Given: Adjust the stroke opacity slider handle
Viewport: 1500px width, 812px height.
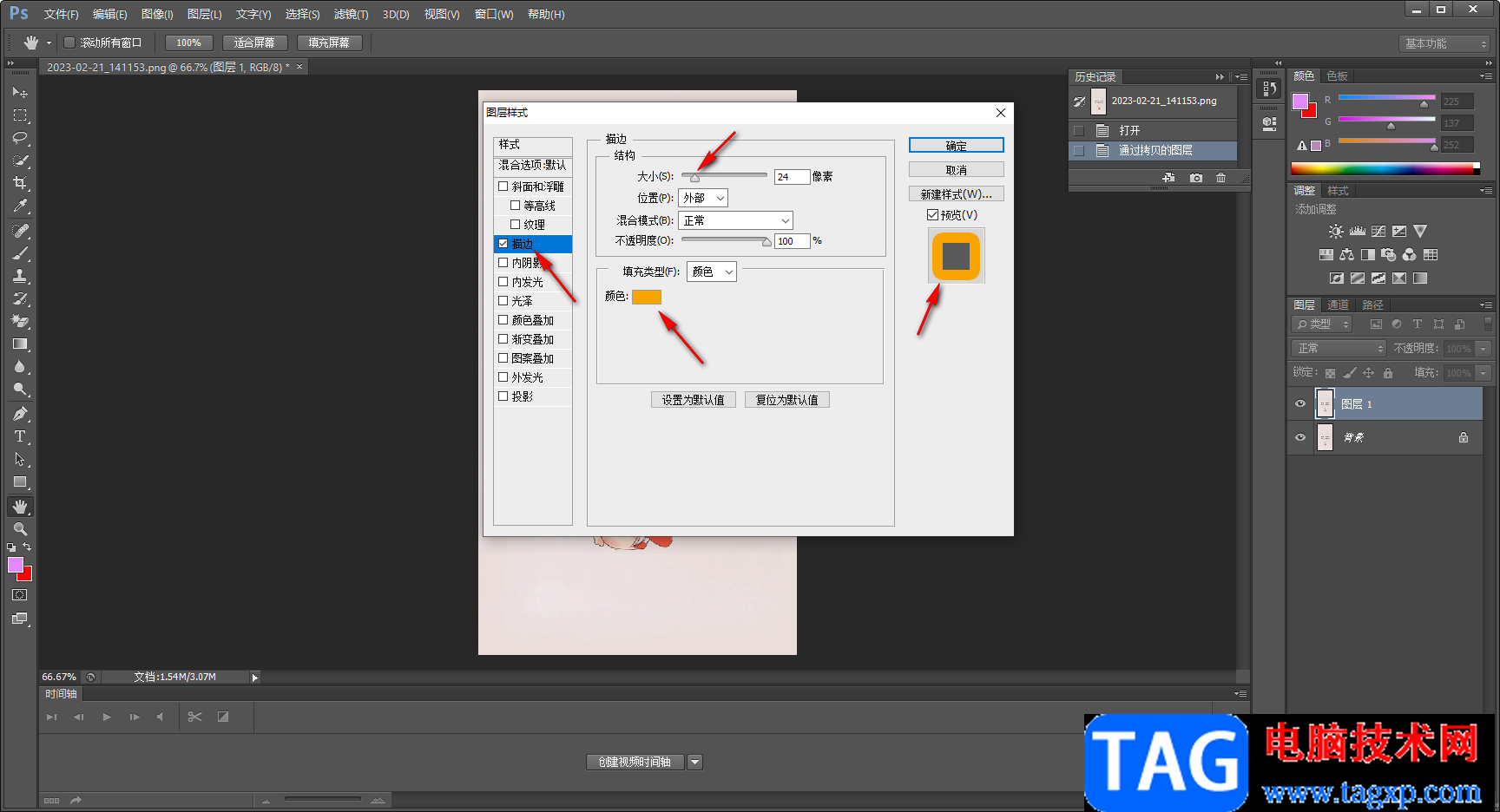Looking at the screenshot, I should pyautogui.click(x=766, y=242).
